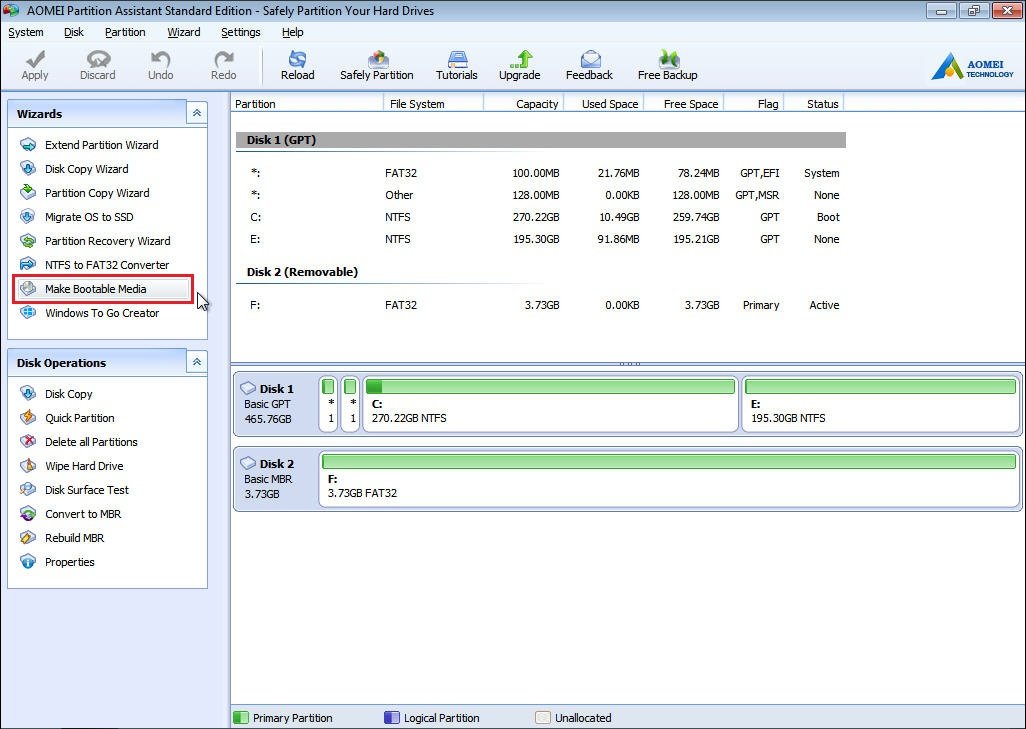Click the Make Bootable Media disc icon
Image resolution: width=1026 pixels, height=729 pixels.
point(28,289)
